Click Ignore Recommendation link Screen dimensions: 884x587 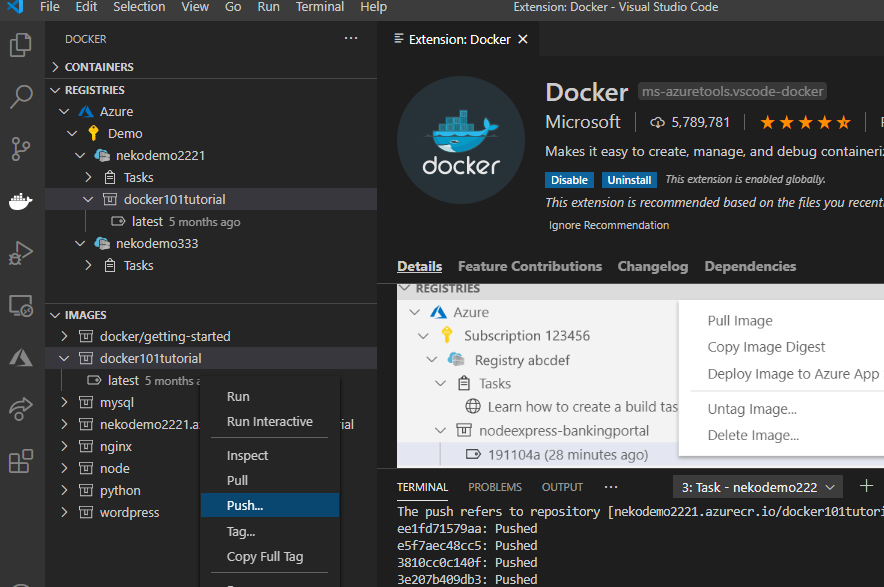pyautogui.click(x=609, y=225)
